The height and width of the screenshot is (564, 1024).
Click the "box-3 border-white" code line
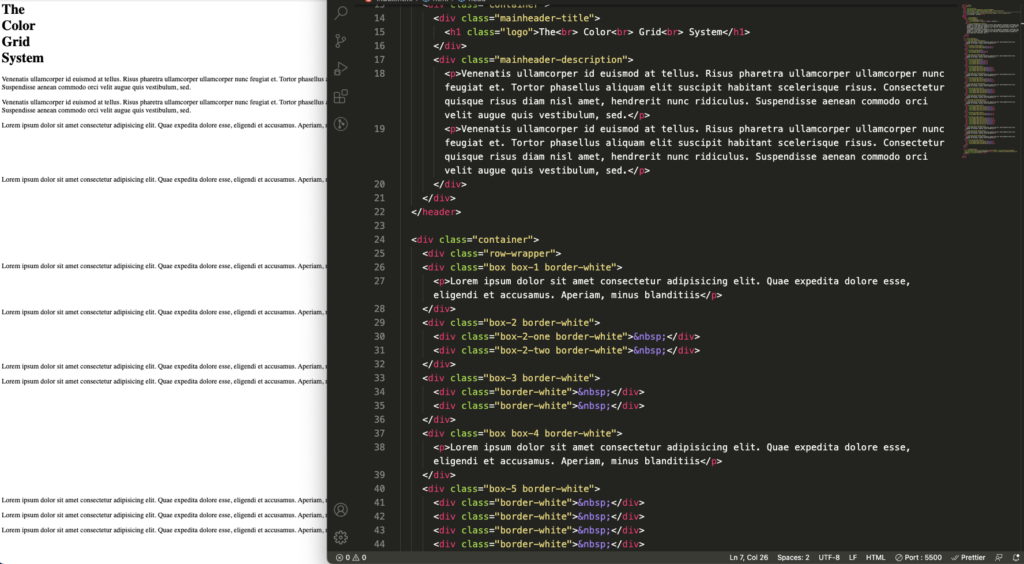[x=511, y=378]
